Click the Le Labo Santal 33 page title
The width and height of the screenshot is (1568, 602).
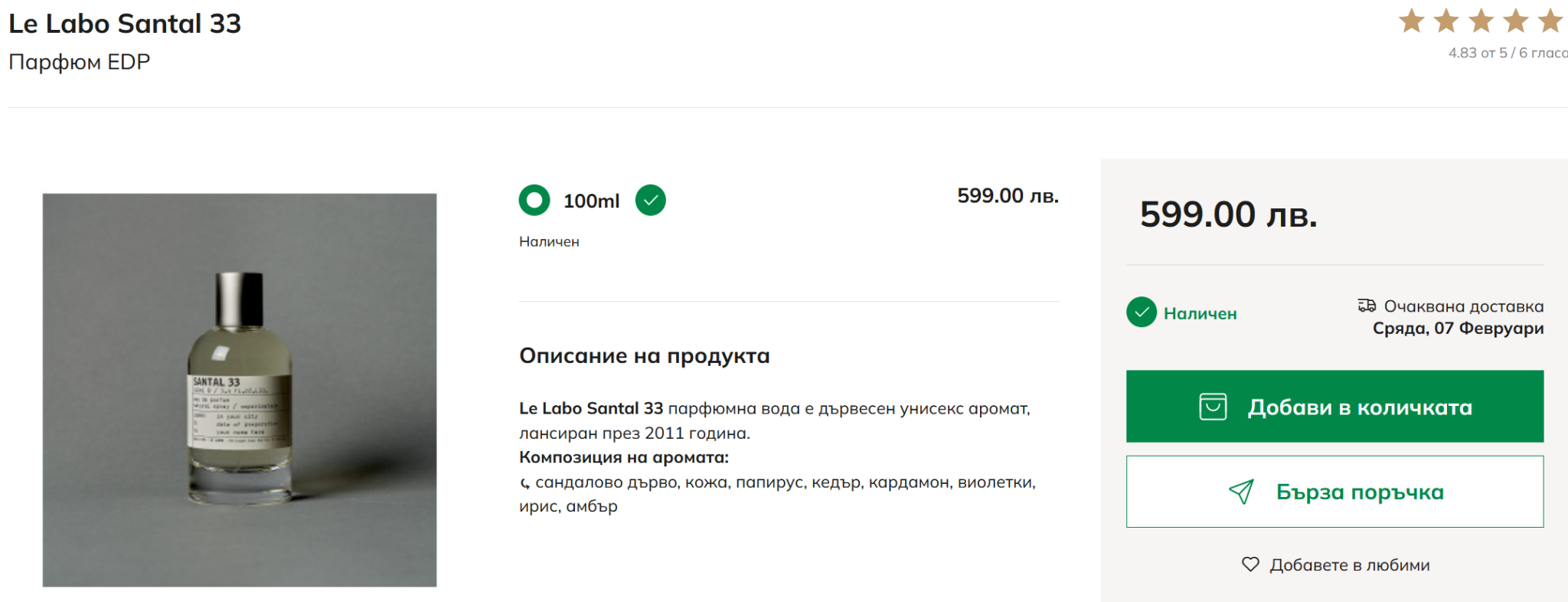pos(125,24)
